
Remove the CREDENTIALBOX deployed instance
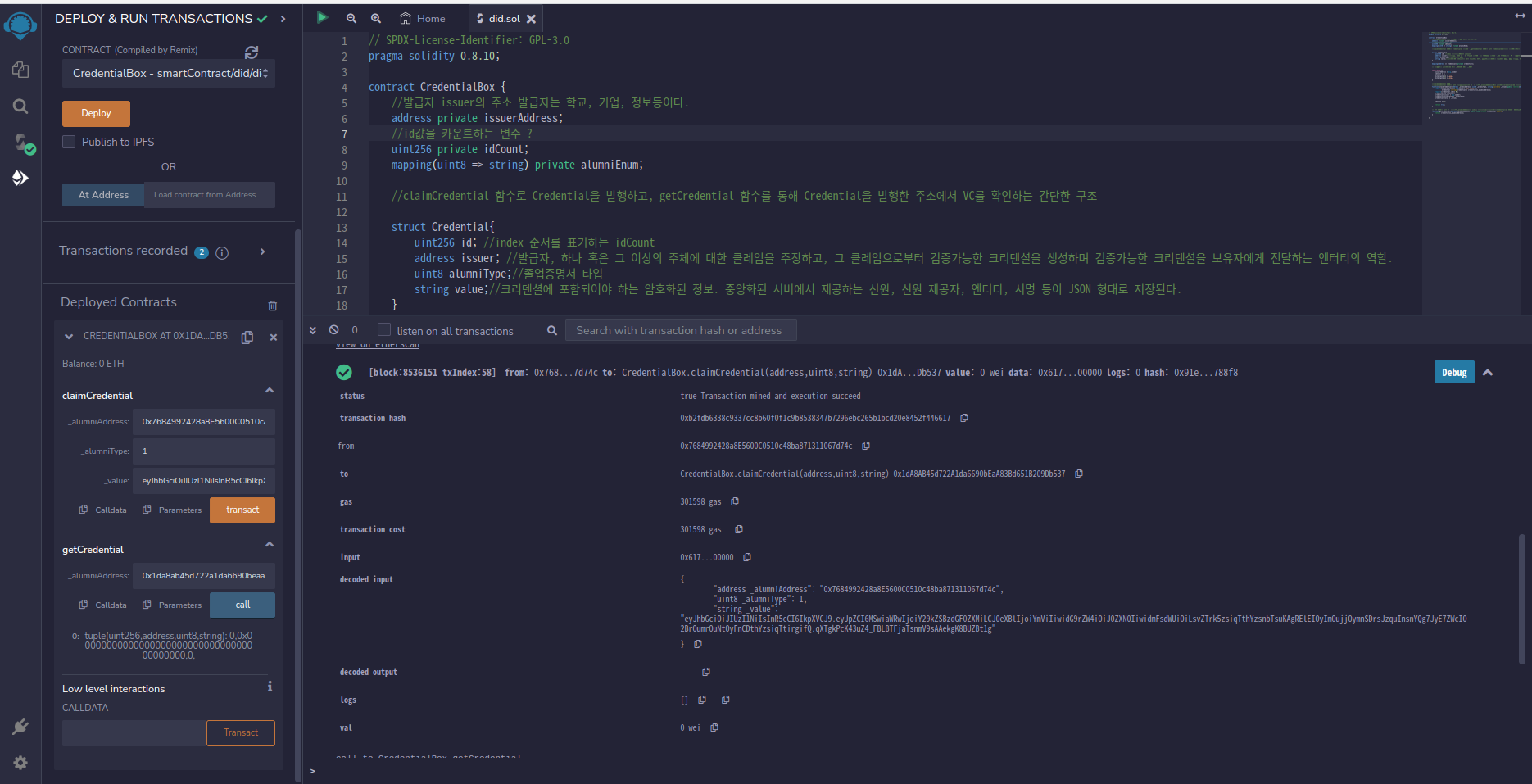(274, 338)
